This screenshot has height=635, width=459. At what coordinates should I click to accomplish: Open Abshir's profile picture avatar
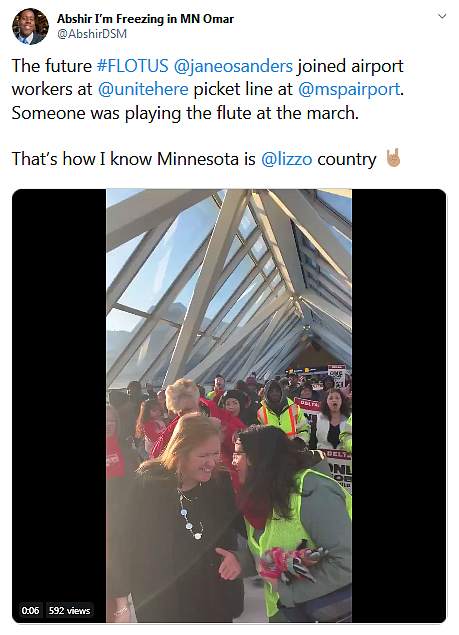coord(30,26)
